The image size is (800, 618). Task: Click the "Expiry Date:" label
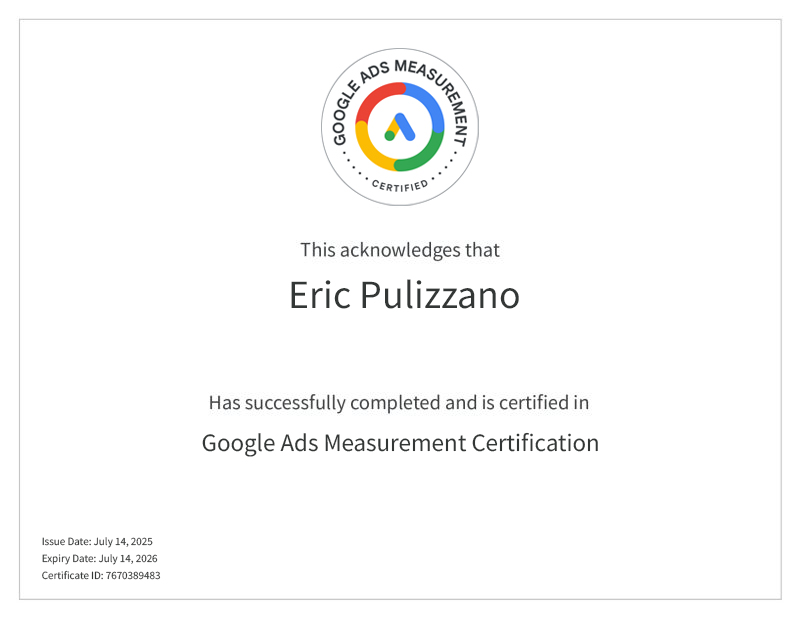[x=69, y=558]
